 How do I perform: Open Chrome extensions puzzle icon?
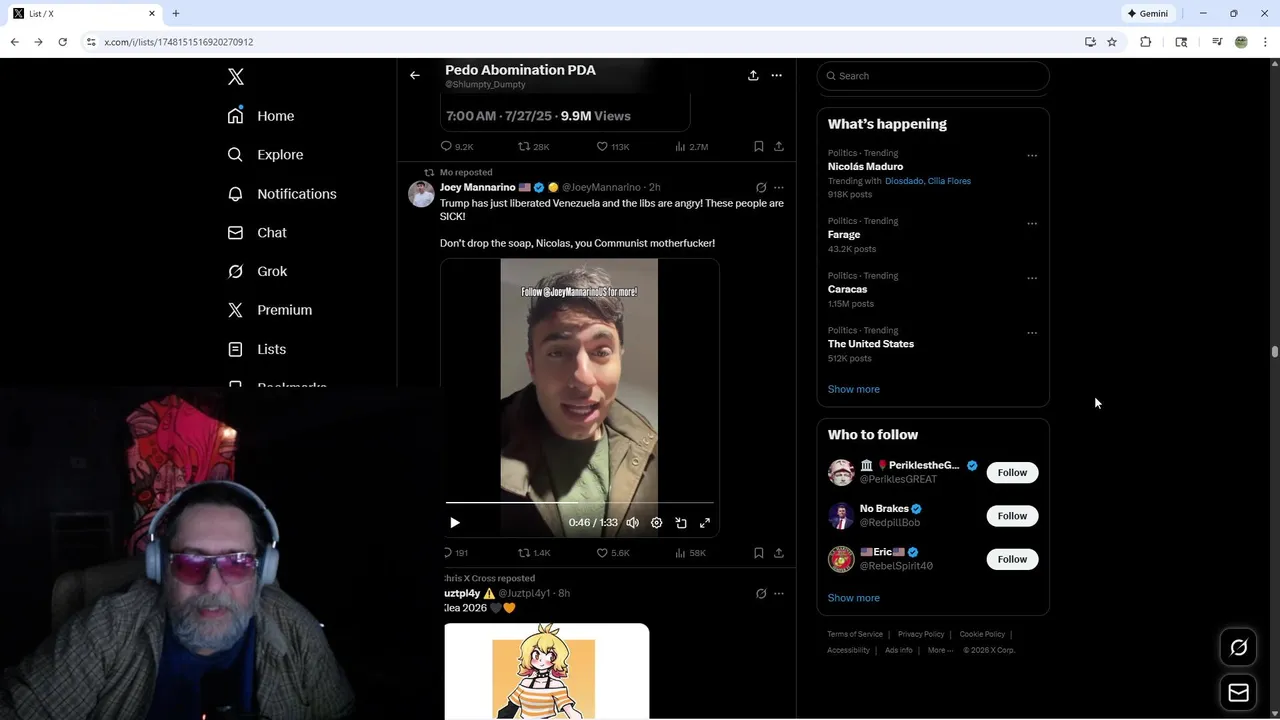[x=1146, y=42]
